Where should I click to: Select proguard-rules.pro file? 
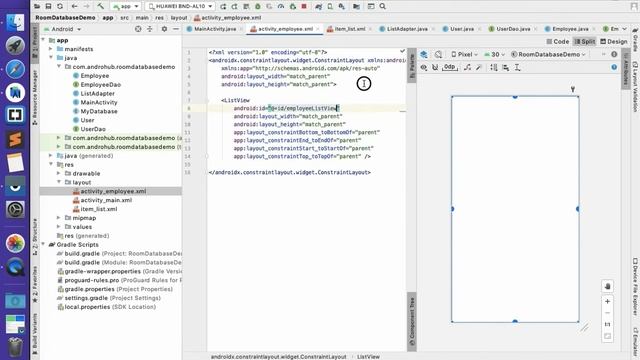(x=92, y=280)
